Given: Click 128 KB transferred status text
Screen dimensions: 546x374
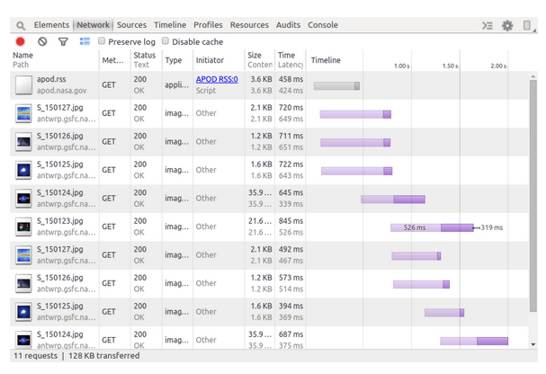Looking at the screenshot, I should pyautogui.click(x=104, y=356).
